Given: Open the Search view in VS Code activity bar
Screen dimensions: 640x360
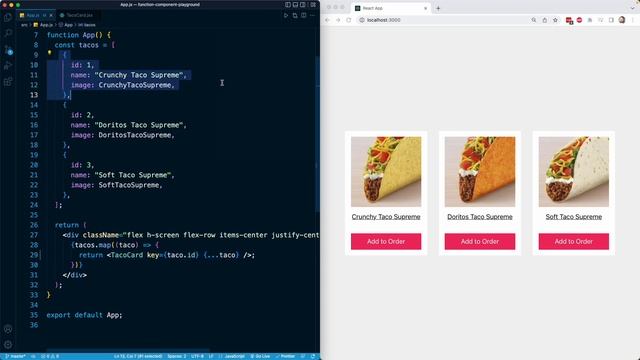Looking at the screenshot, I should (8, 33).
